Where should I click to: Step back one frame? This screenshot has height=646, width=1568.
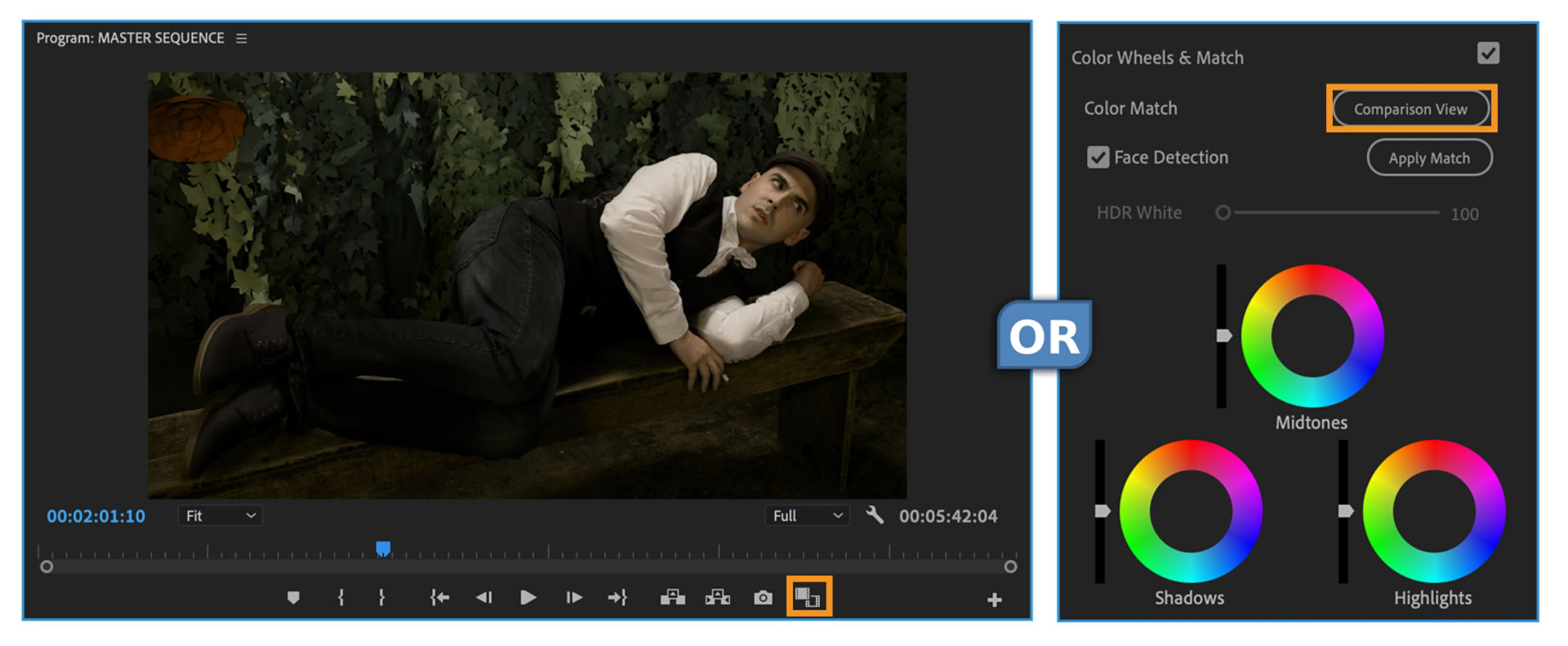point(484,598)
